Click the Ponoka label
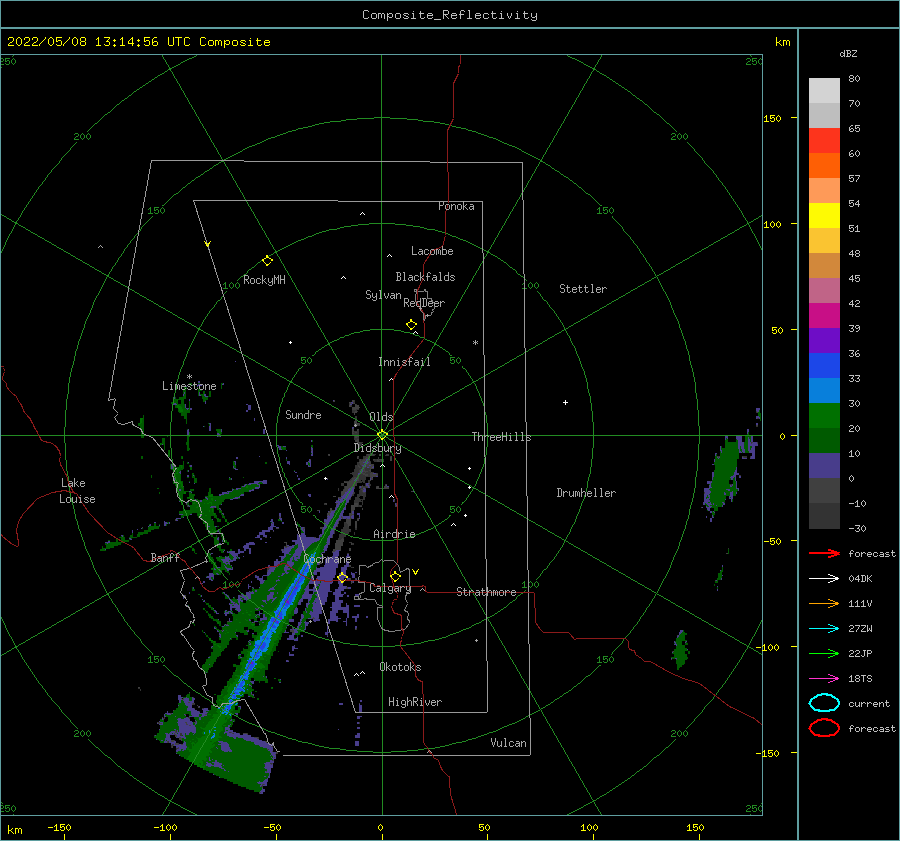The image size is (900, 841). pos(456,206)
